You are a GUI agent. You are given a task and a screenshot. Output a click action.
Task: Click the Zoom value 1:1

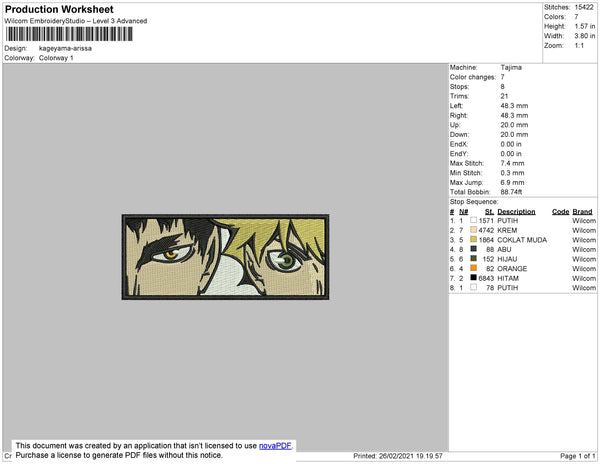[x=579, y=46]
